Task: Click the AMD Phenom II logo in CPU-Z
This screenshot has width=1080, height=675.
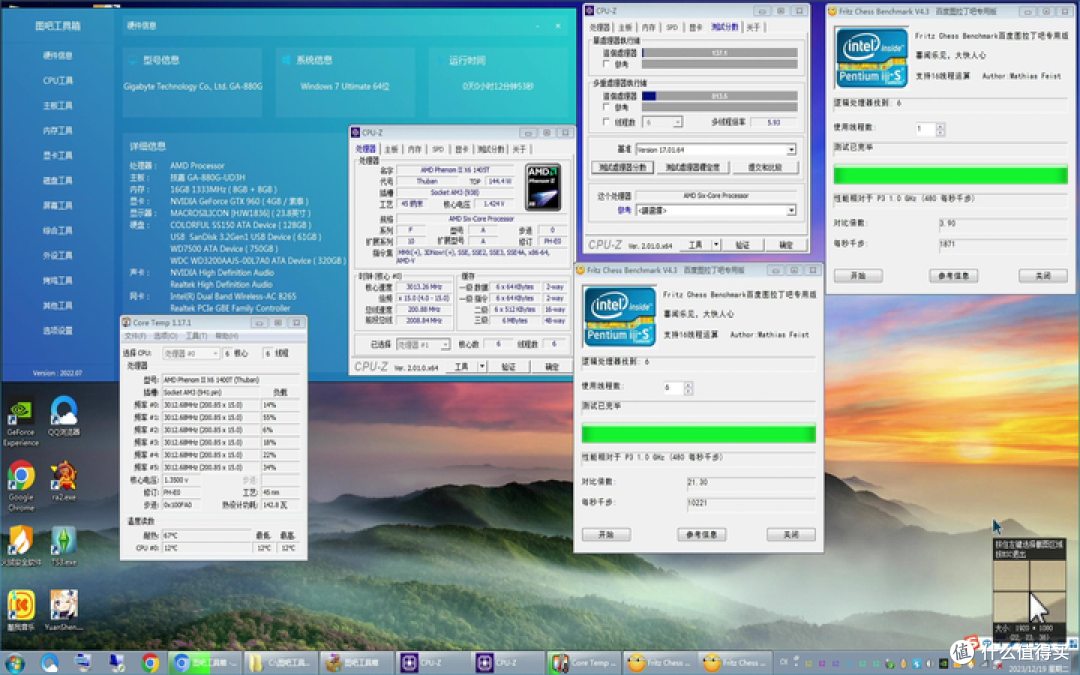Action: pyautogui.click(x=543, y=187)
